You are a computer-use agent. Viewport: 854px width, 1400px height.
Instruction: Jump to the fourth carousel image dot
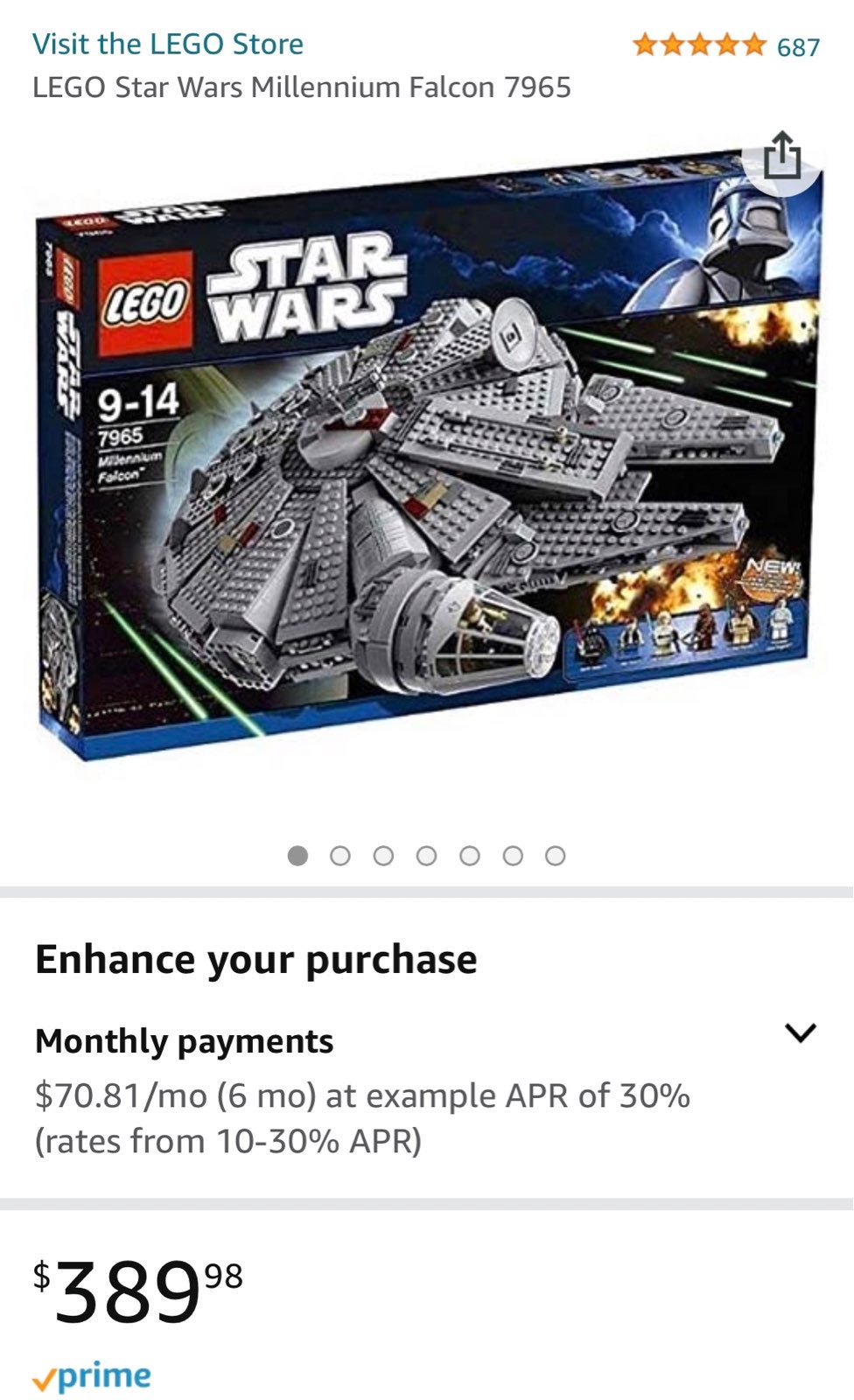[x=426, y=855]
